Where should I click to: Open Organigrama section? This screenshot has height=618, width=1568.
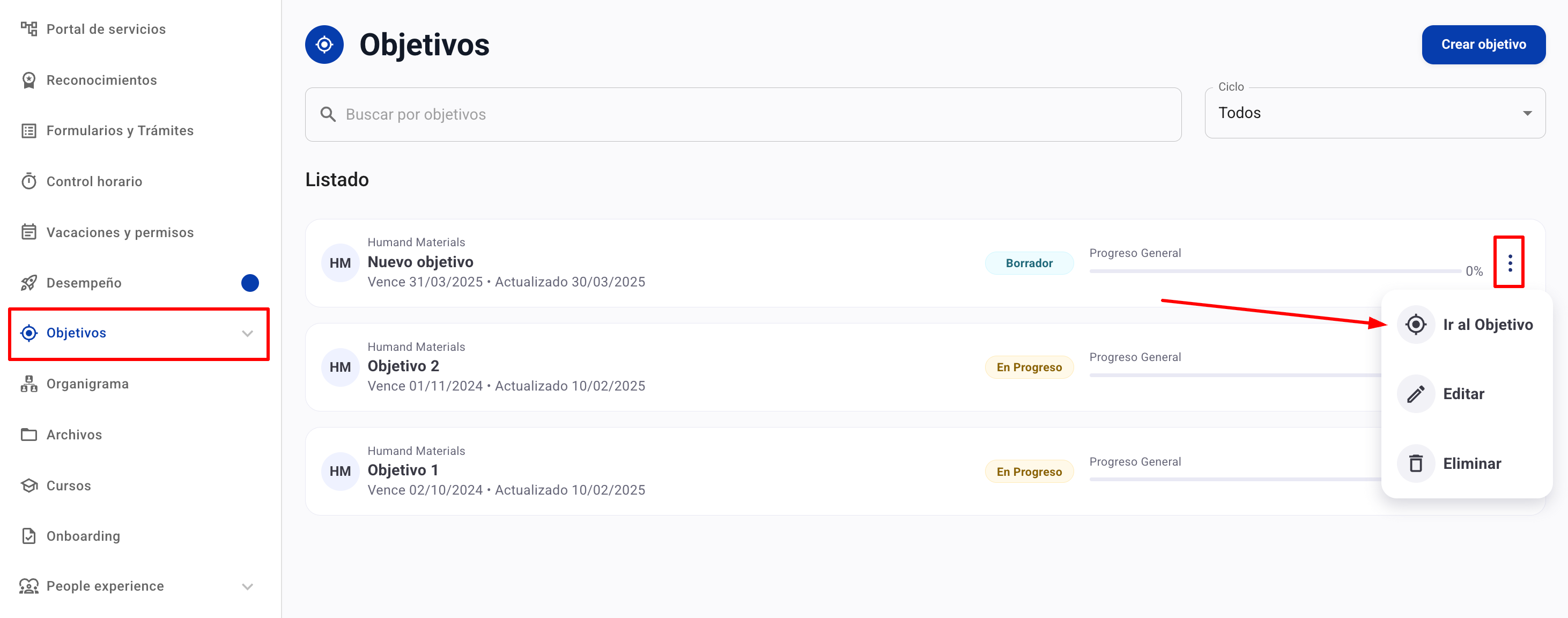[x=87, y=384]
